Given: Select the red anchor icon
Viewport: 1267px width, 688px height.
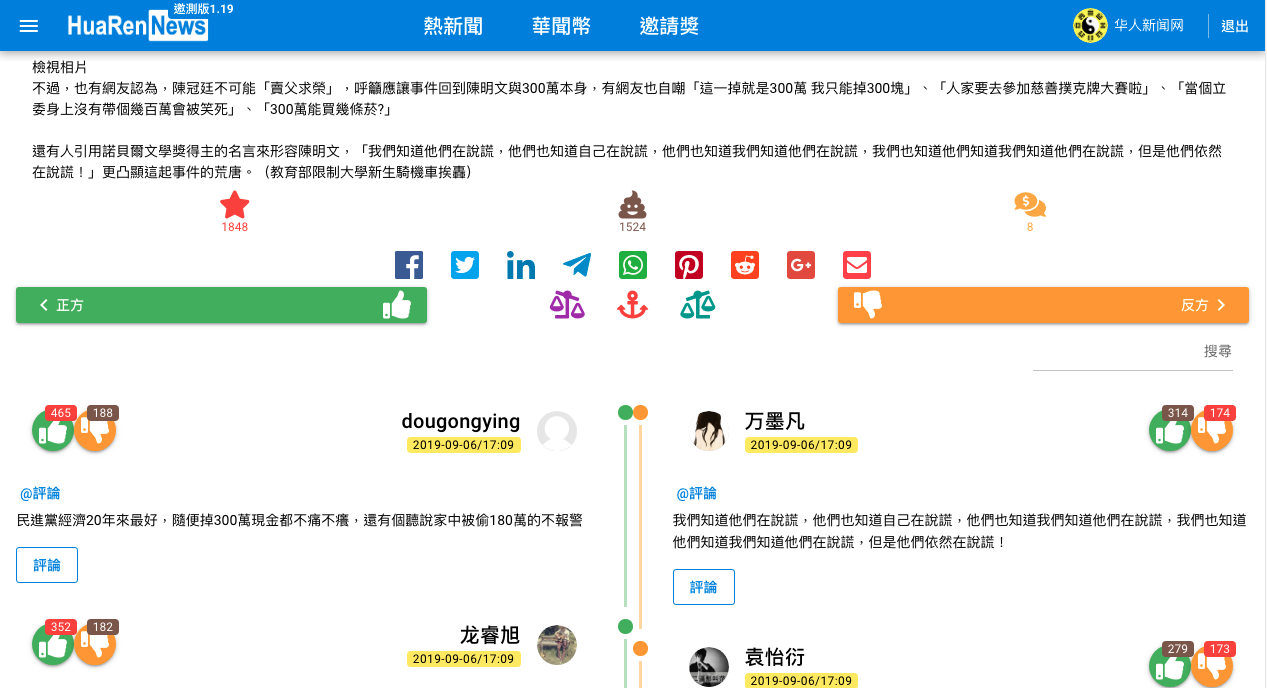Looking at the screenshot, I should pos(632,305).
